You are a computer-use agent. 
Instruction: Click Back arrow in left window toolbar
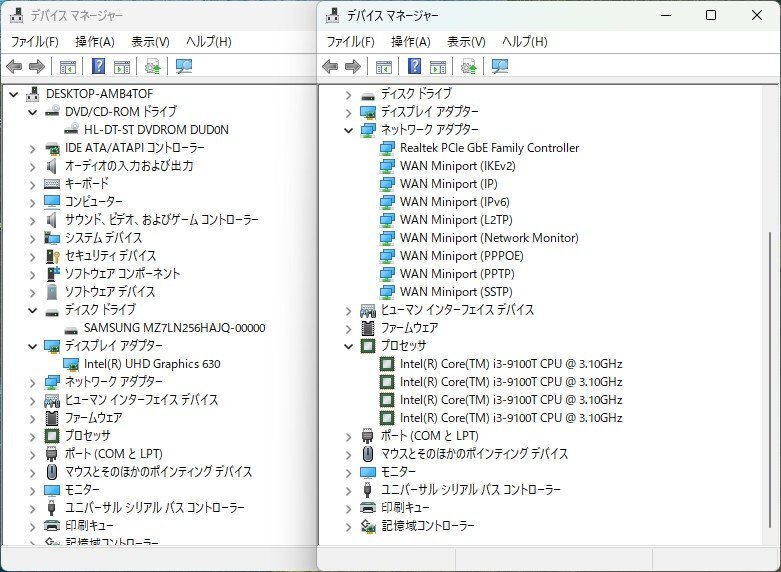click(14, 66)
